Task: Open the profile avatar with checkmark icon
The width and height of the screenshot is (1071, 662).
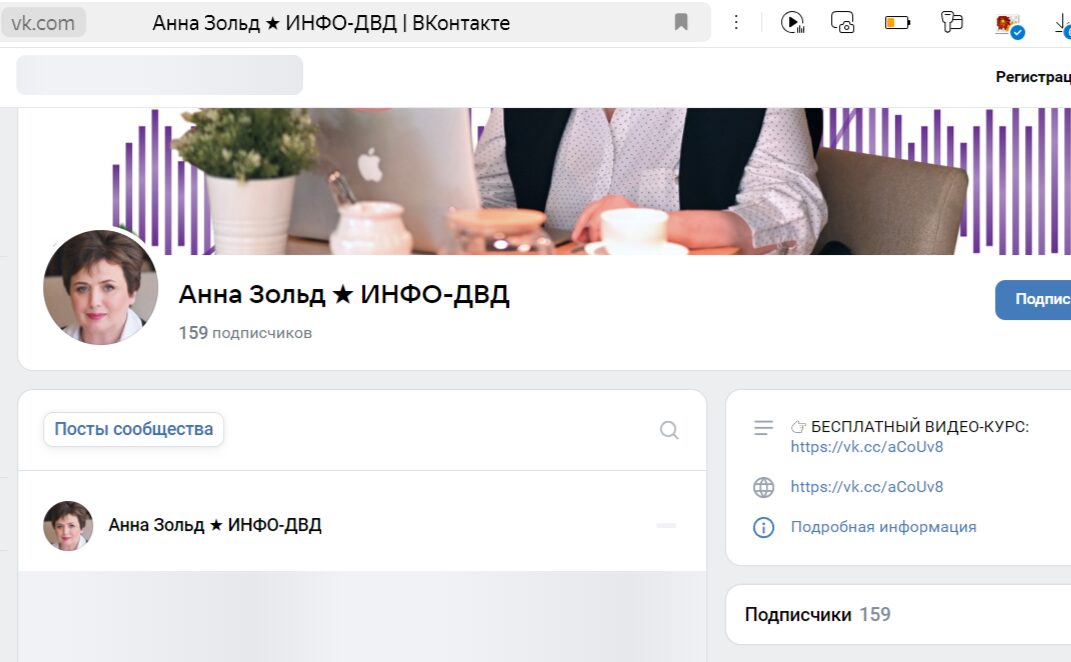Action: click(1009, 25)
